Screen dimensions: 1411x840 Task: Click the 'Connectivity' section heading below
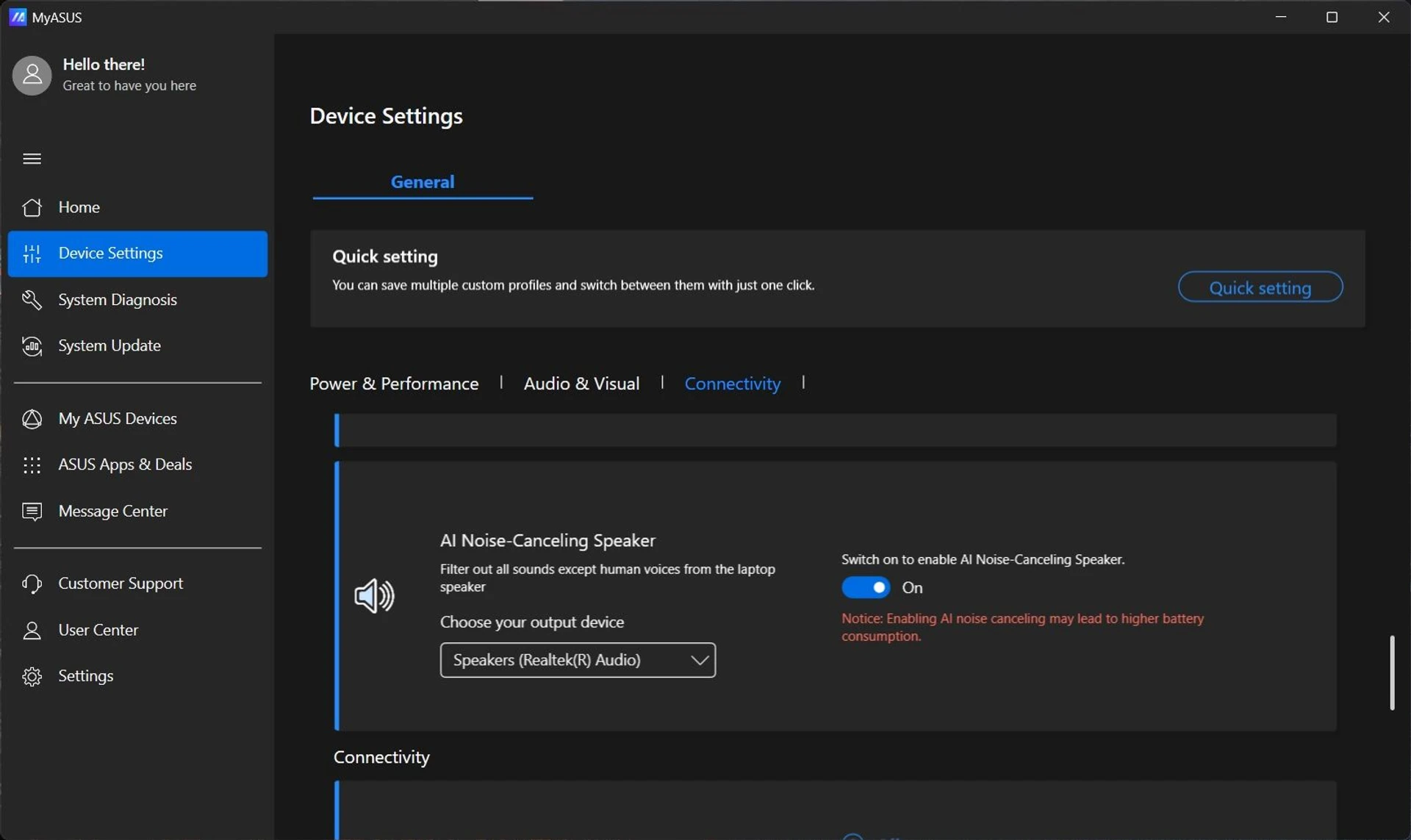(381, 757)
